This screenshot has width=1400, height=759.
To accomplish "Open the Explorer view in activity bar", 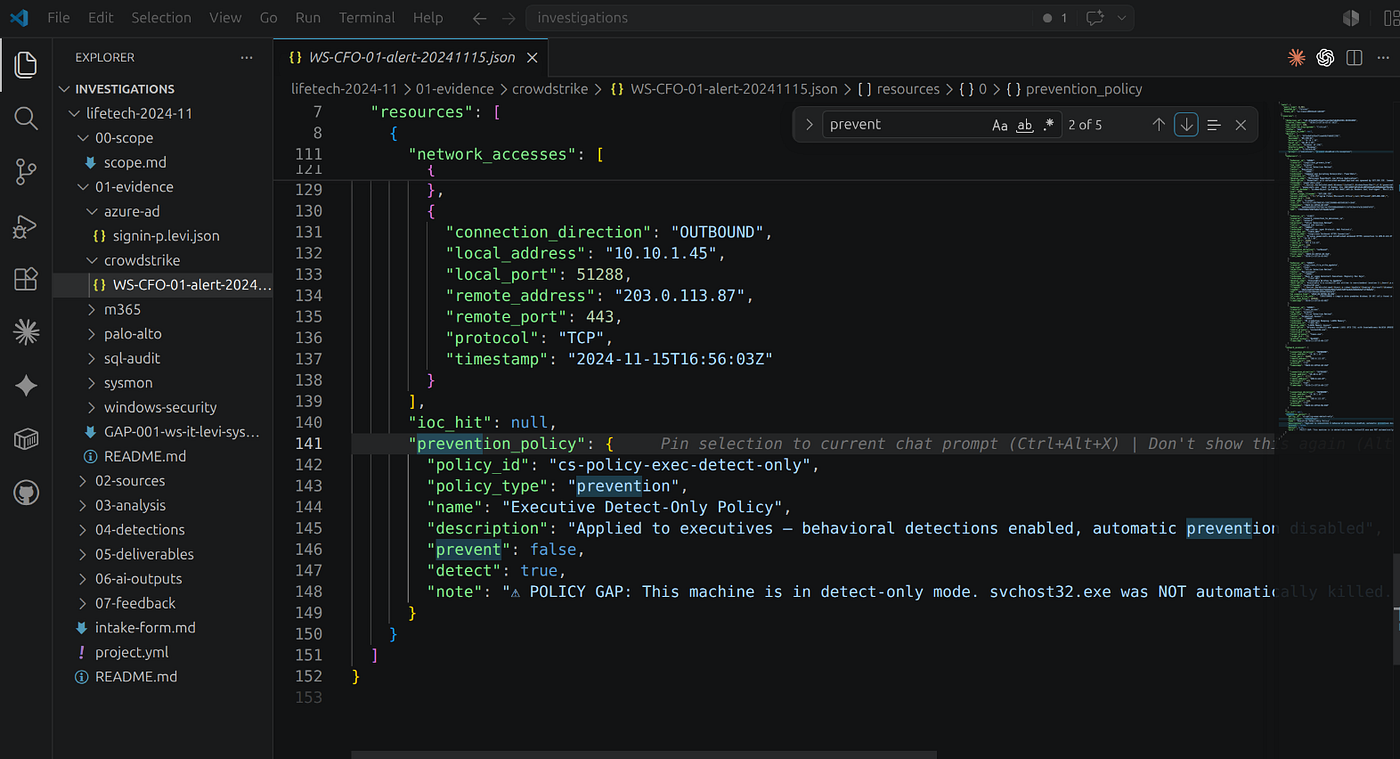I will 26,66.
